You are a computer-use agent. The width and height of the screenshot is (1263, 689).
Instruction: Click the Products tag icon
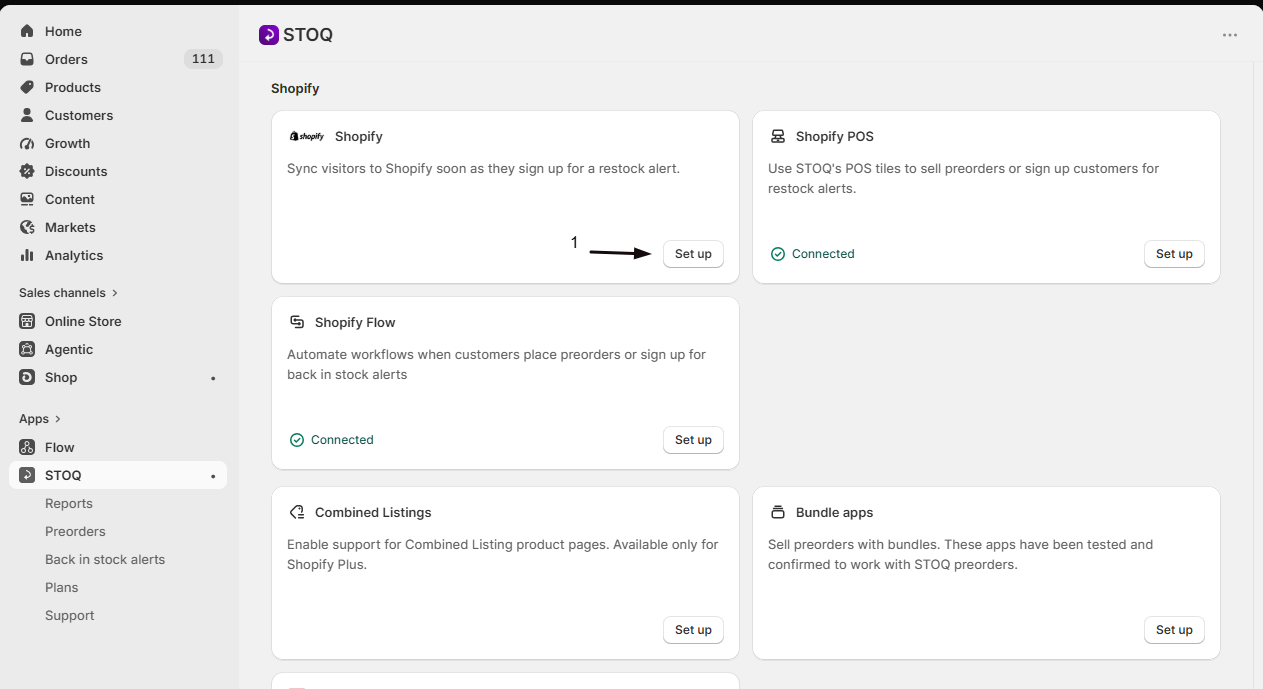[x=27, y=87]
